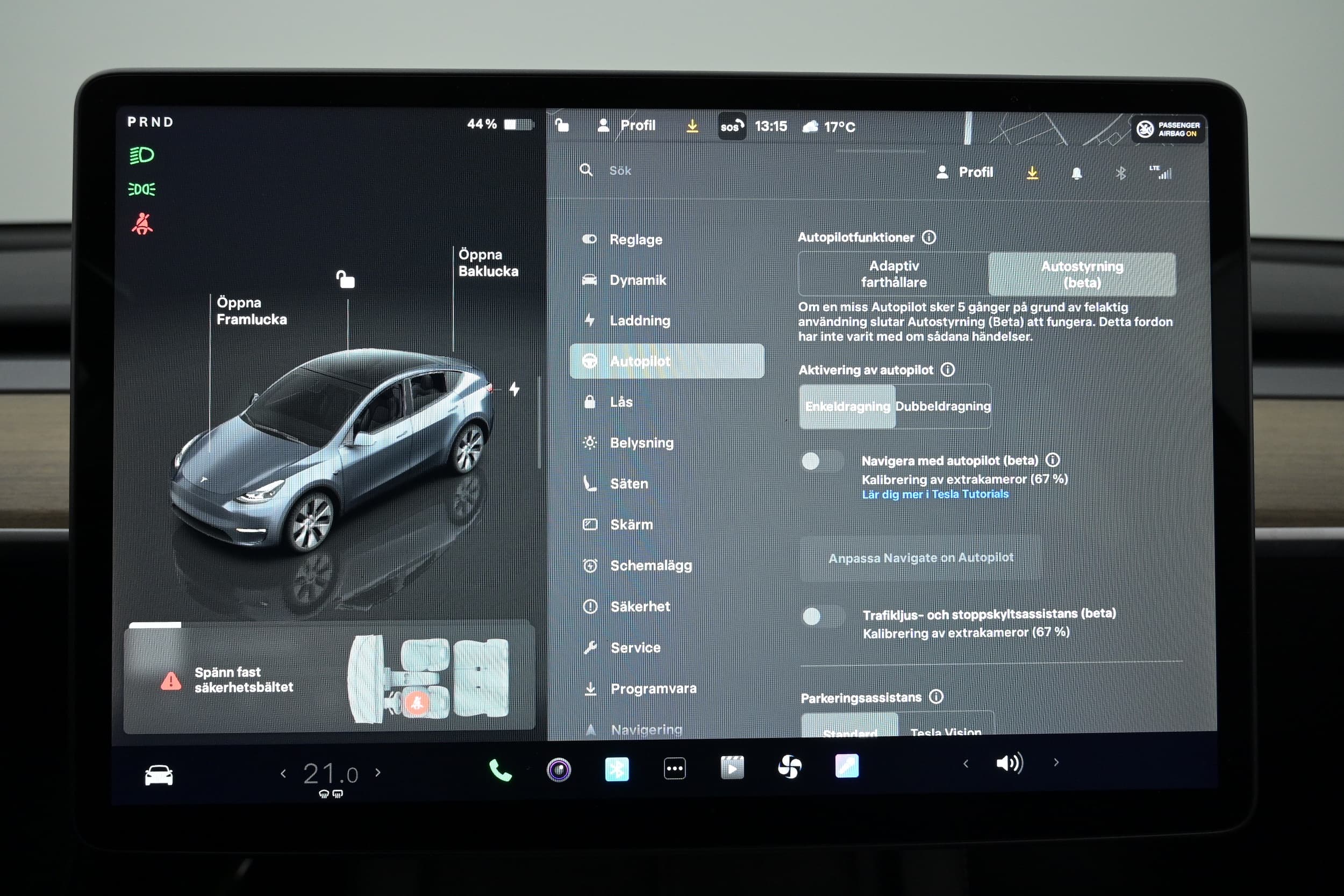Image resolution: width=1344 pixels, height=896 pixels.
Task: Open the climate fan app icon
Action: pos(789,767)
